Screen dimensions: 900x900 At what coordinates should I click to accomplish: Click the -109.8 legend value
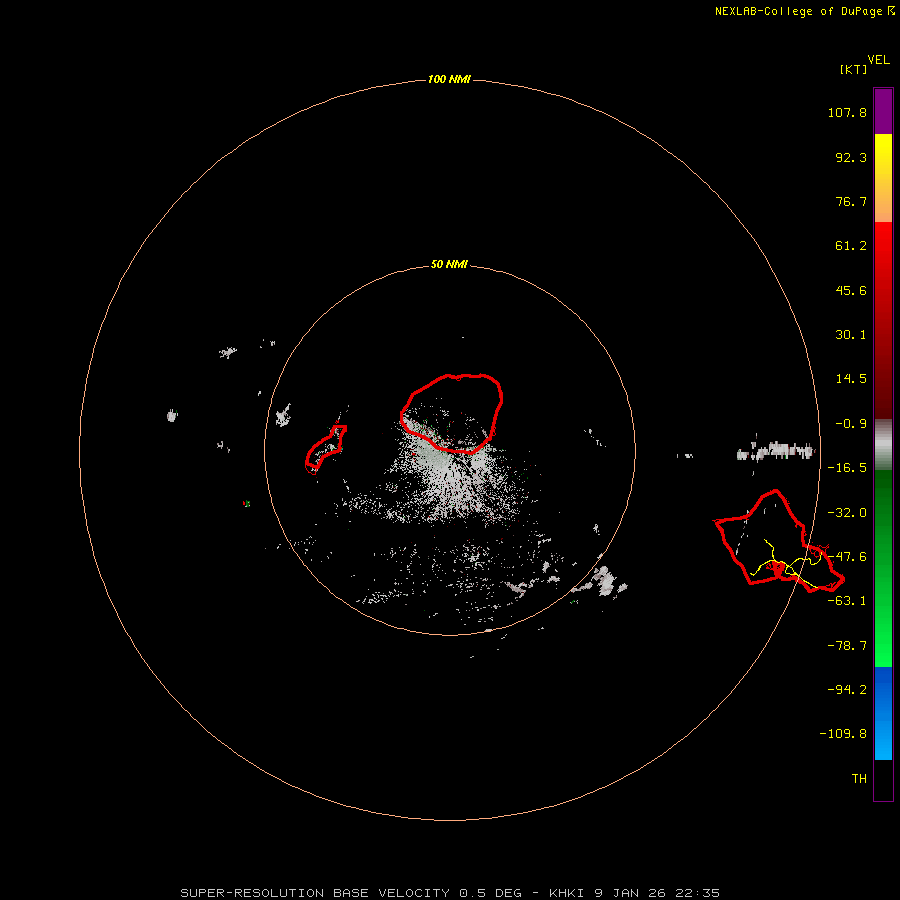(843, 734)
